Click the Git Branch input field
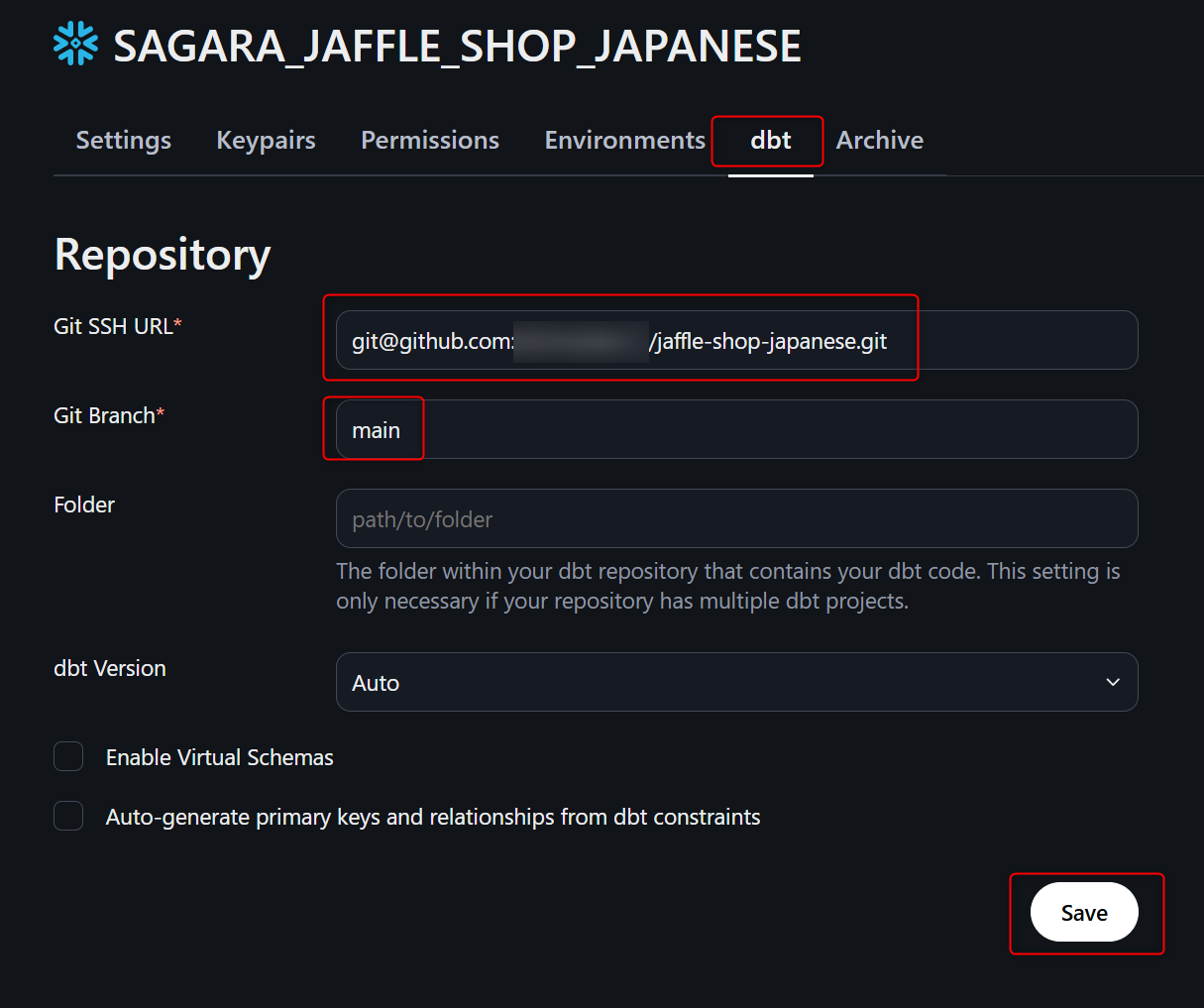1204x1008 pixels. pyautogui.click(x=736, y=429)
